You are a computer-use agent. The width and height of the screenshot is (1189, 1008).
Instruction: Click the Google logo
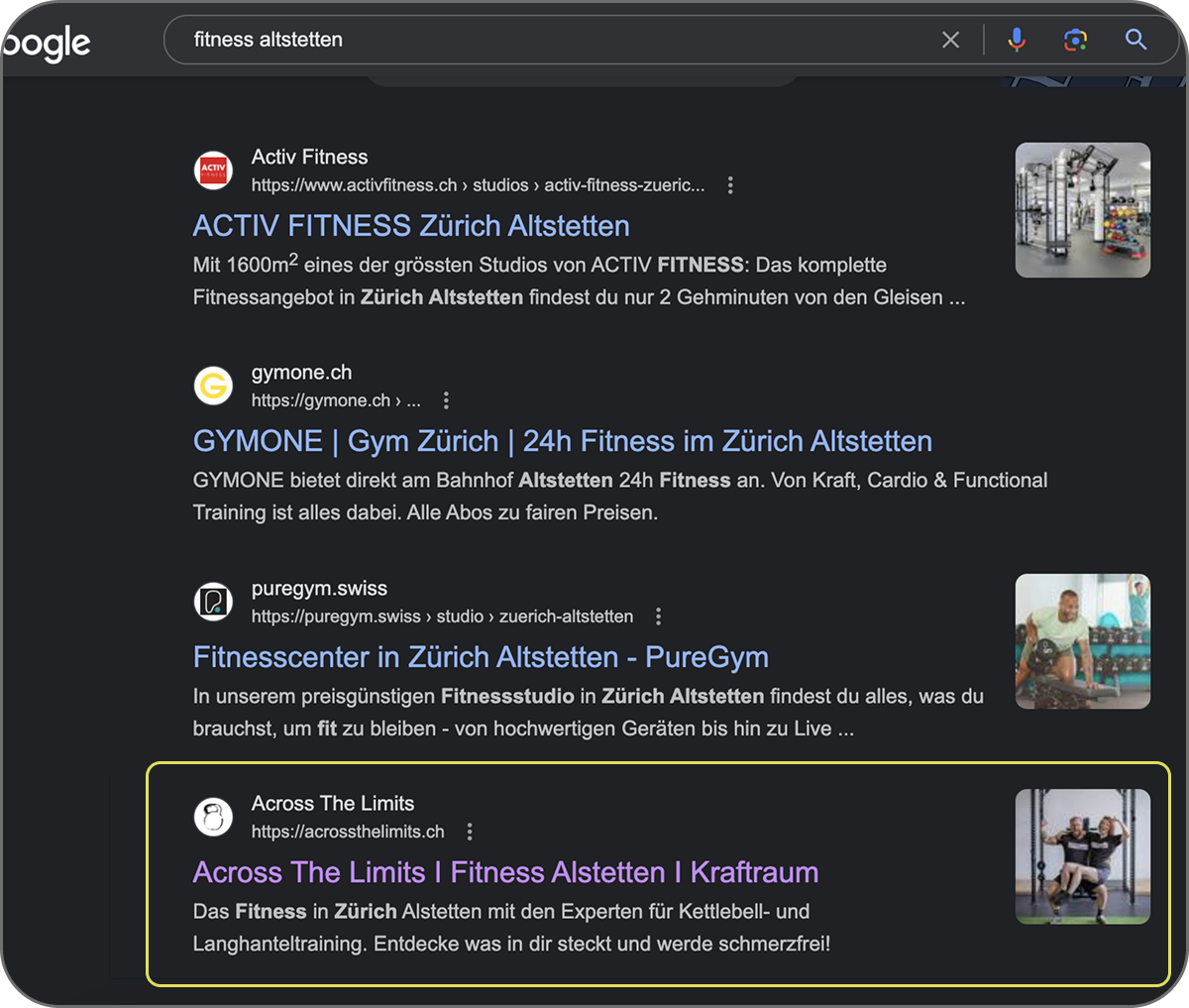[x=46, y=42]
